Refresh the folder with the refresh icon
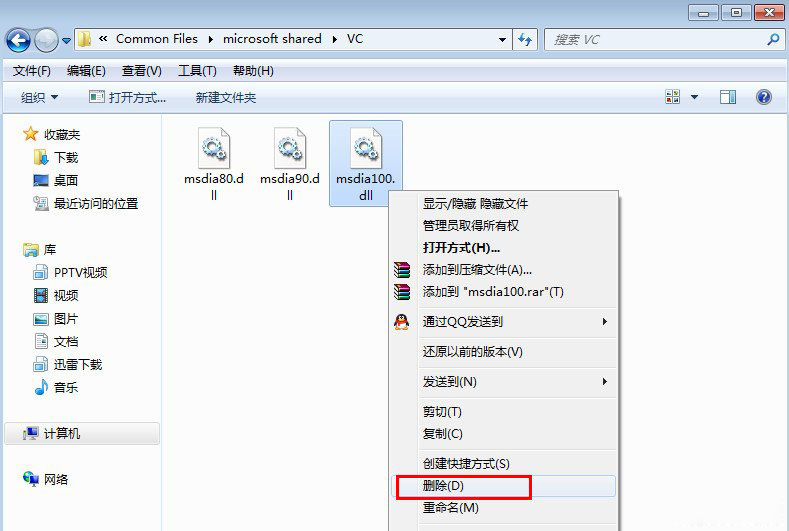The image size is (789, 531). (x=525, y=39)
